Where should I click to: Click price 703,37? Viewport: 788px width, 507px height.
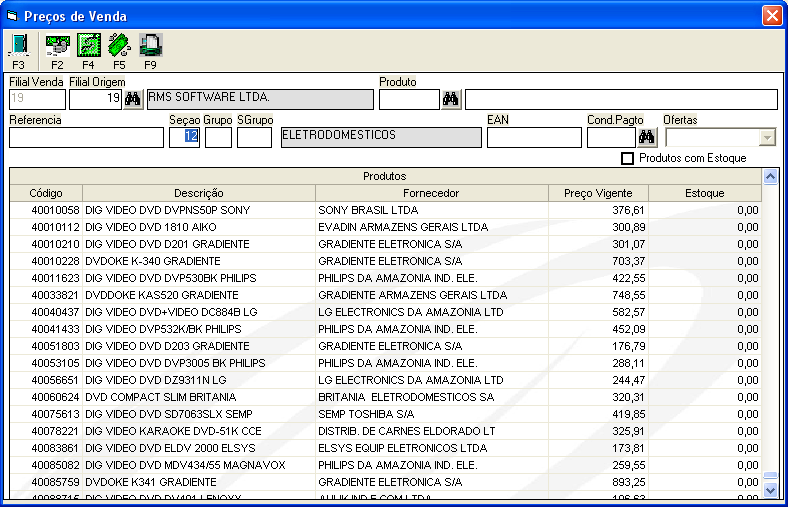click(x=629, y=261)
